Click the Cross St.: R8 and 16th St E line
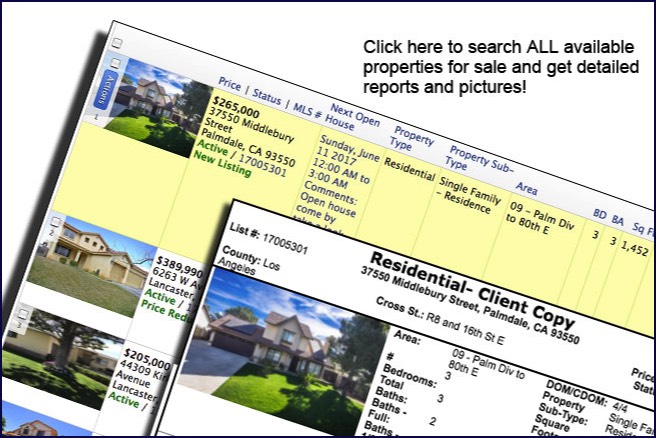This screenshot has height=438, width=656. click(440, 320)
